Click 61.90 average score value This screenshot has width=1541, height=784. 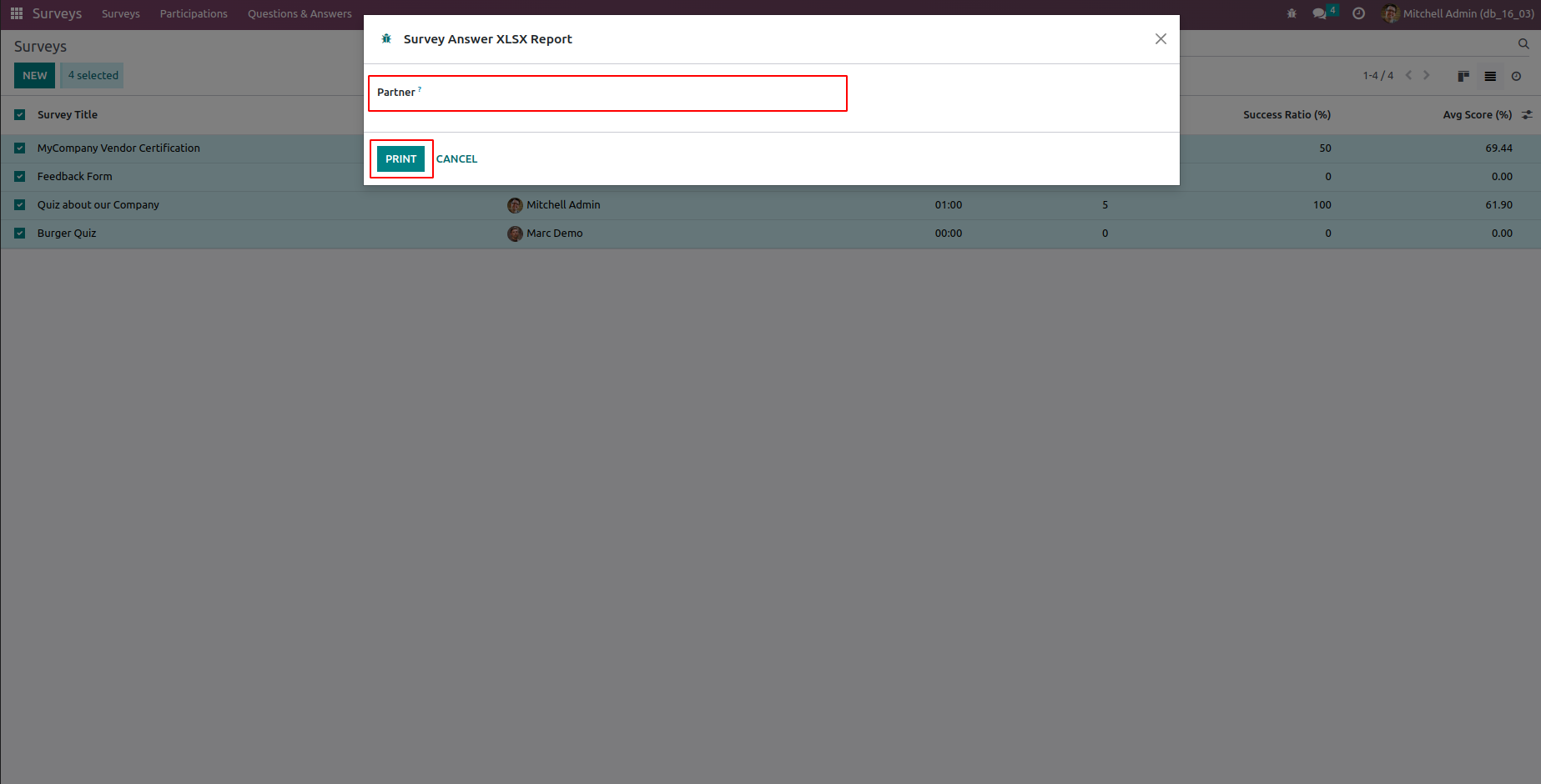click(1498, 205)
